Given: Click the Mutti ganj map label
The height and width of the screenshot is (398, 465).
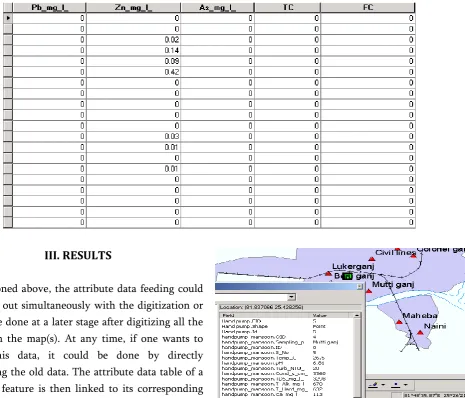Looking at the screenshot, I should click(393, 284).
